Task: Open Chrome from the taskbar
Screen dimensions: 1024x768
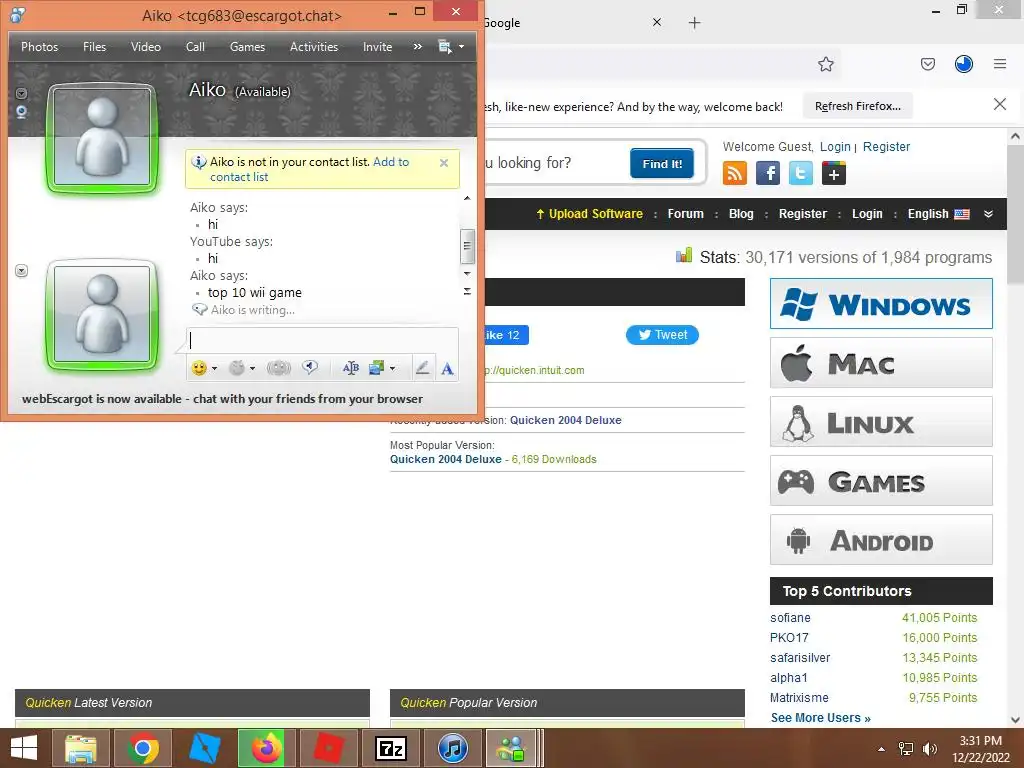Action: click(143, 748)
